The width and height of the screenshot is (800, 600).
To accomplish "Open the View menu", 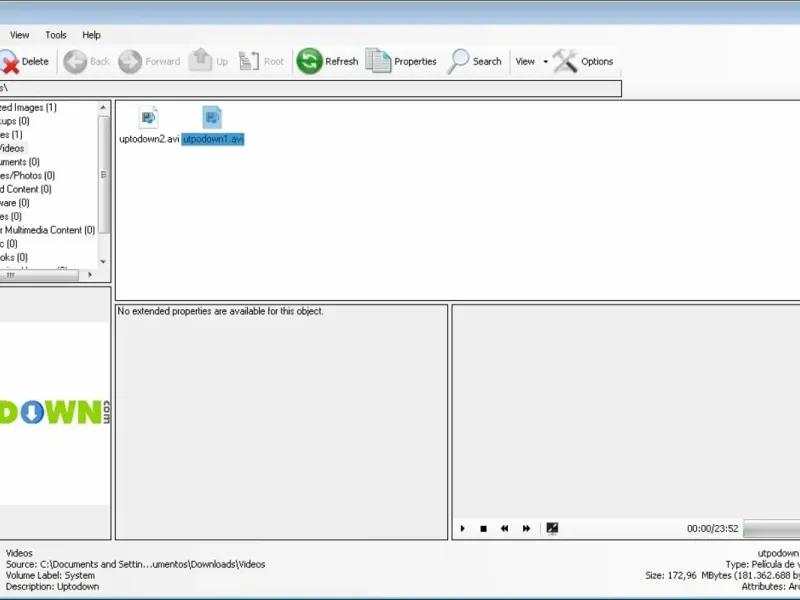I will tap(19, 35).
